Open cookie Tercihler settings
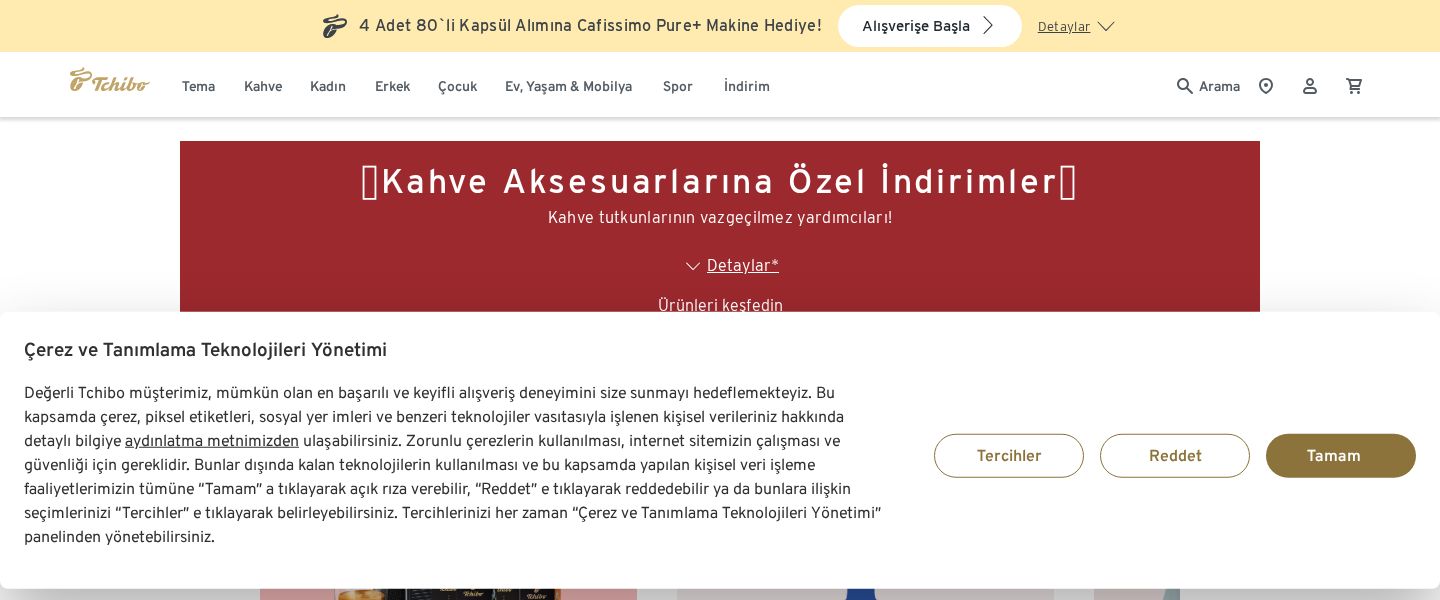The width and height of the screenshot is (1440, 600). [x=1009, y=456]
